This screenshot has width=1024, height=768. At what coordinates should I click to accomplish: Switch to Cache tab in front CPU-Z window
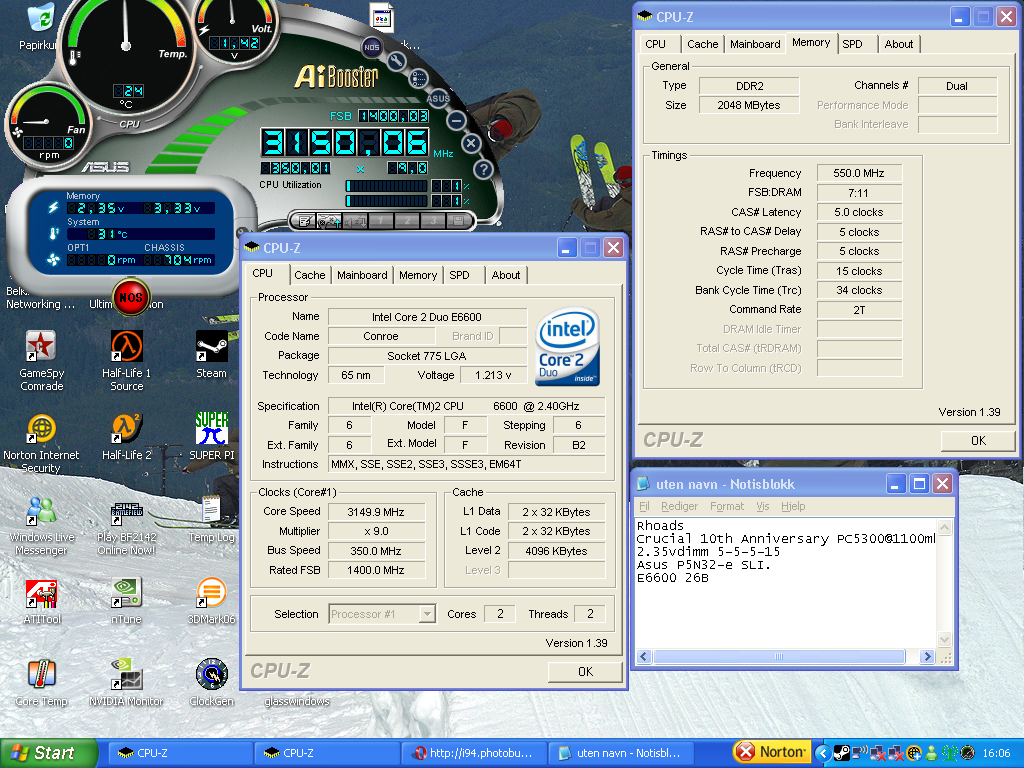point(310,275)
